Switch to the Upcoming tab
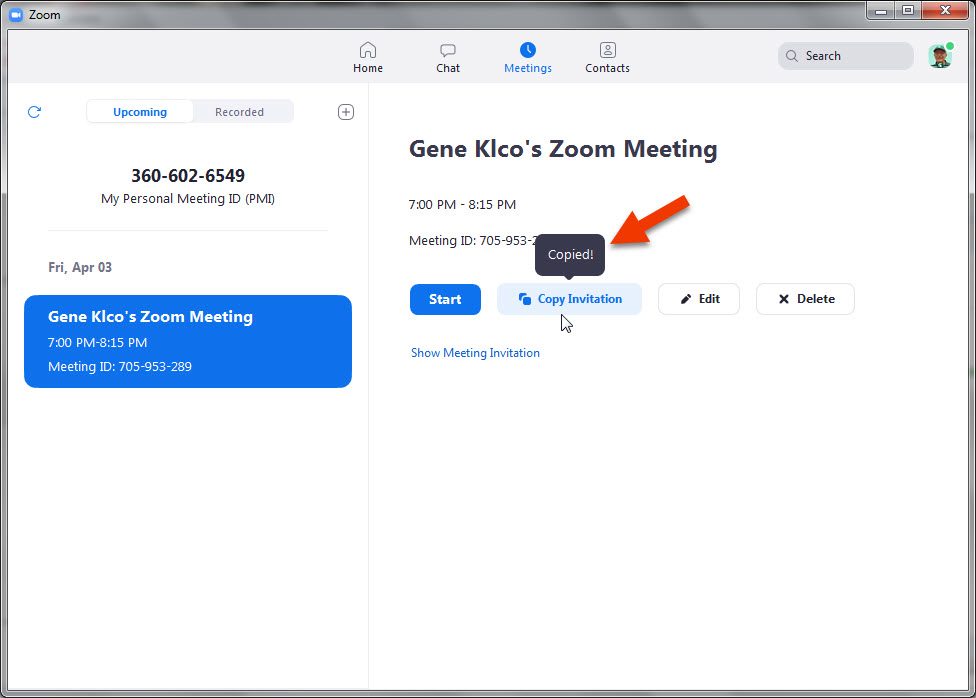976x698 pixels. coord(140,112)
